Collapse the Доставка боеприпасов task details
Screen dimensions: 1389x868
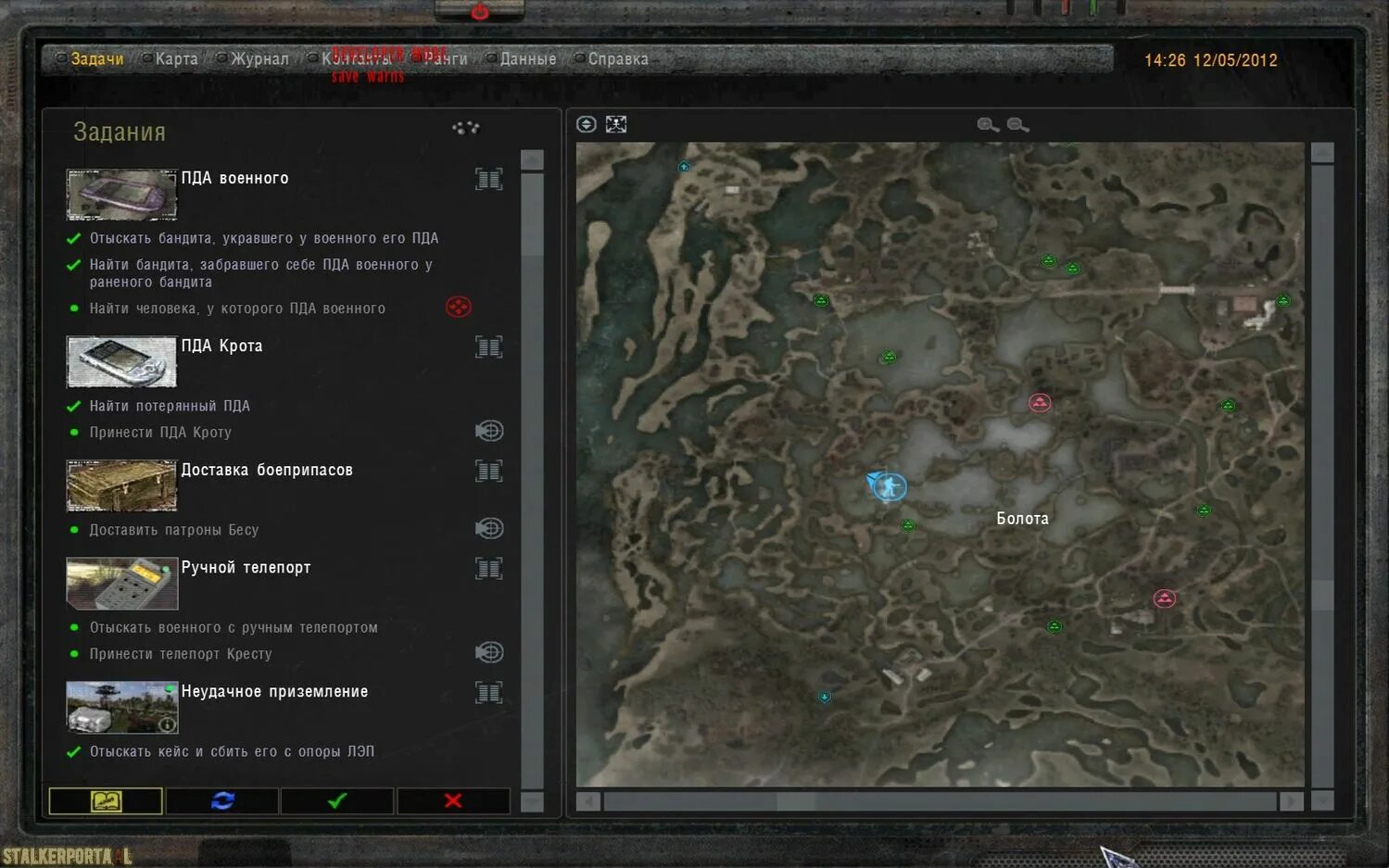489,471
